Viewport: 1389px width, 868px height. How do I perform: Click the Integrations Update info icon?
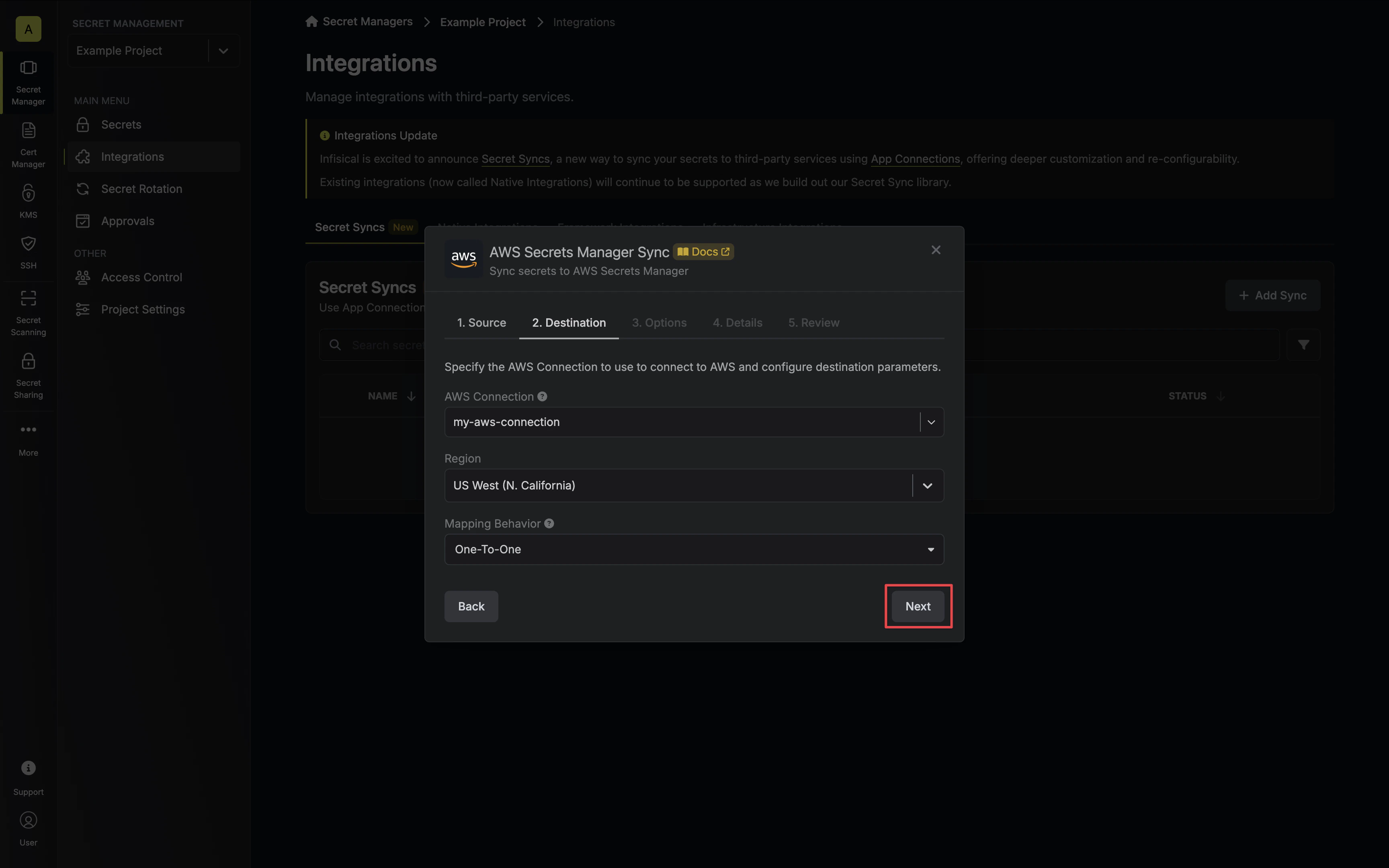[x=325, y=135]
